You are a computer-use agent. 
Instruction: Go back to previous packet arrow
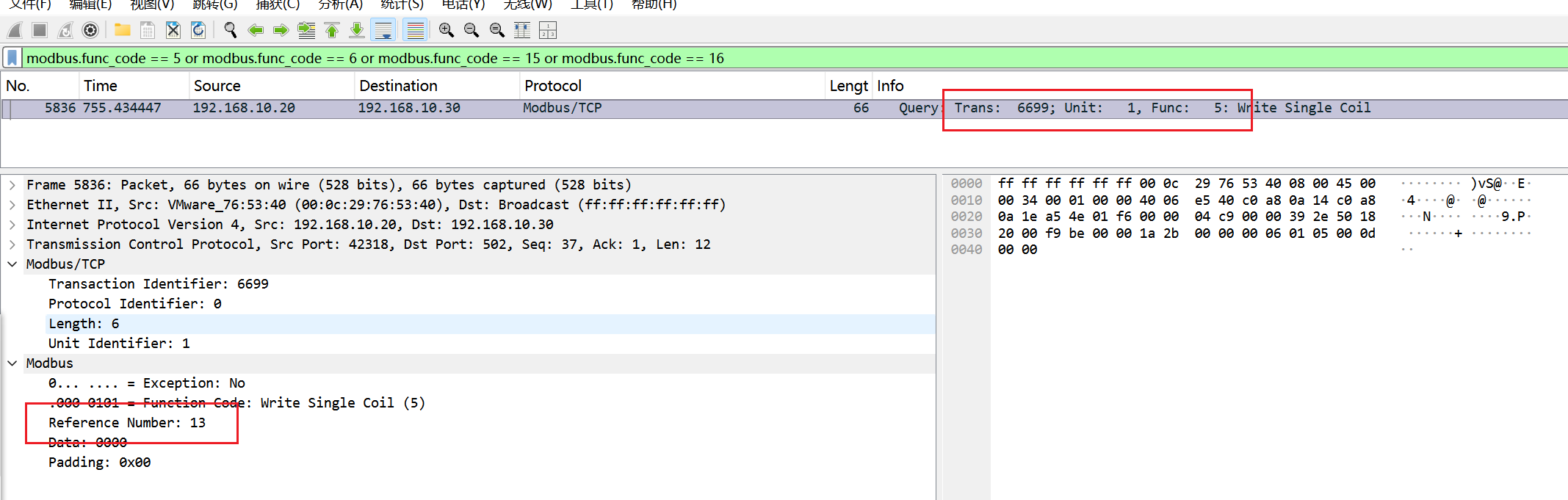[x=256, y=30]
